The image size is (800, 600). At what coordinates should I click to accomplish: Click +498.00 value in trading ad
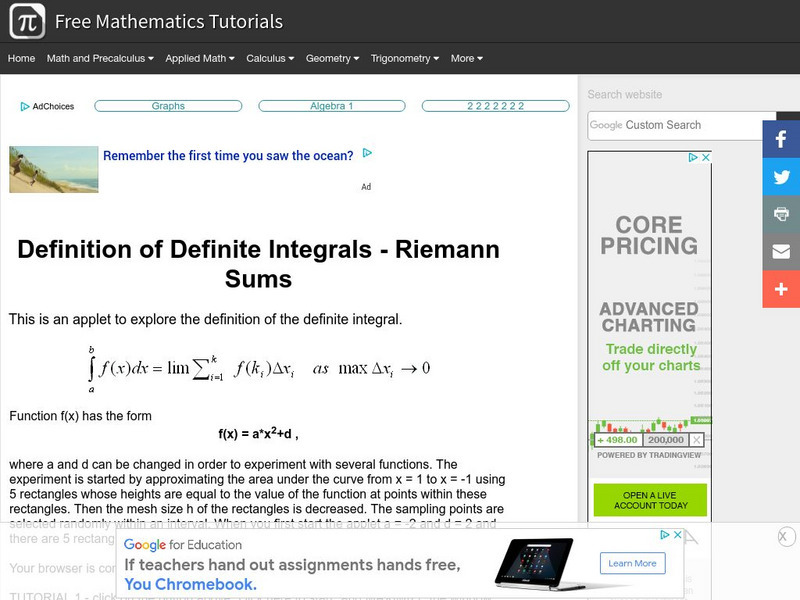coord(617,440)
